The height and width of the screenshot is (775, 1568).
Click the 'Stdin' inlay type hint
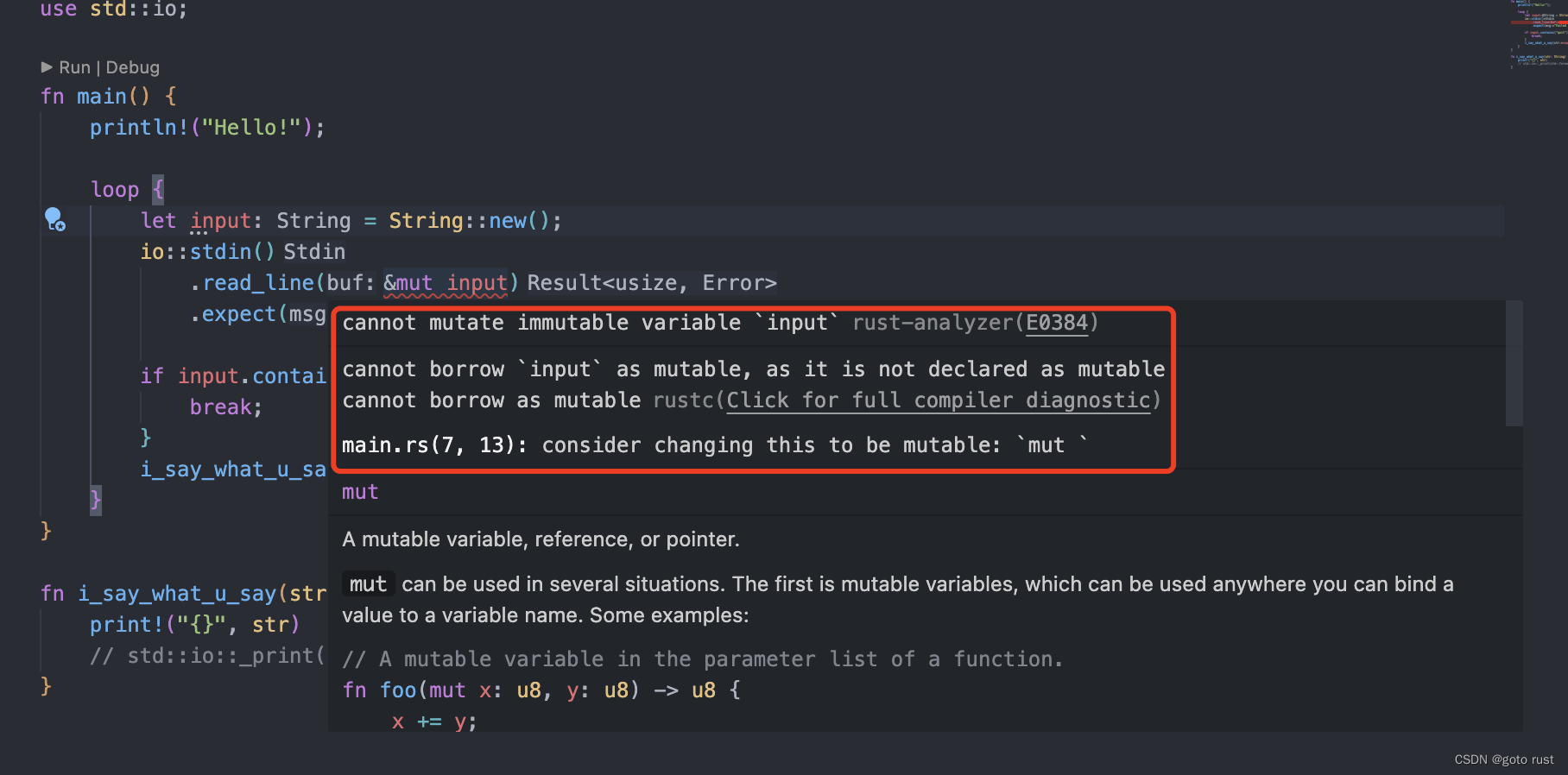[x=314, y=252]
